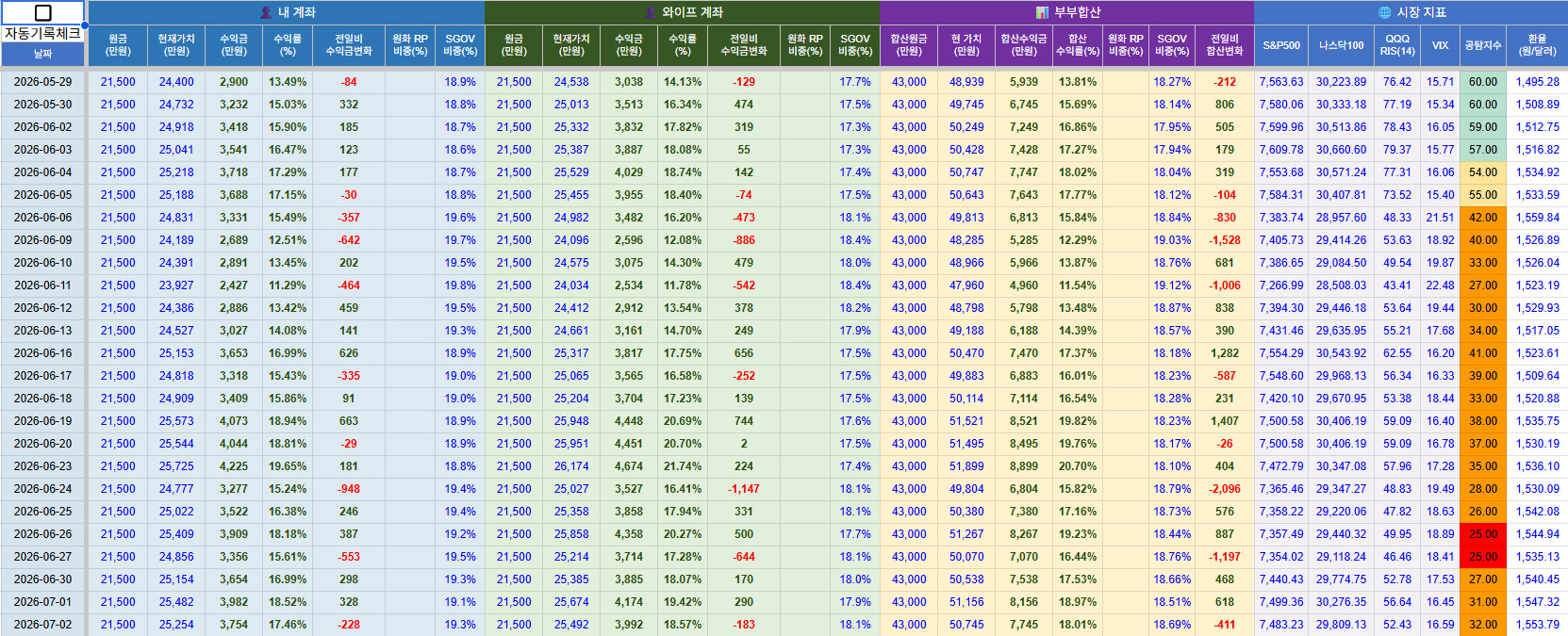Click the 자동기록체크 label cell
1568x636 pixels.
click(x=42, y=33)
